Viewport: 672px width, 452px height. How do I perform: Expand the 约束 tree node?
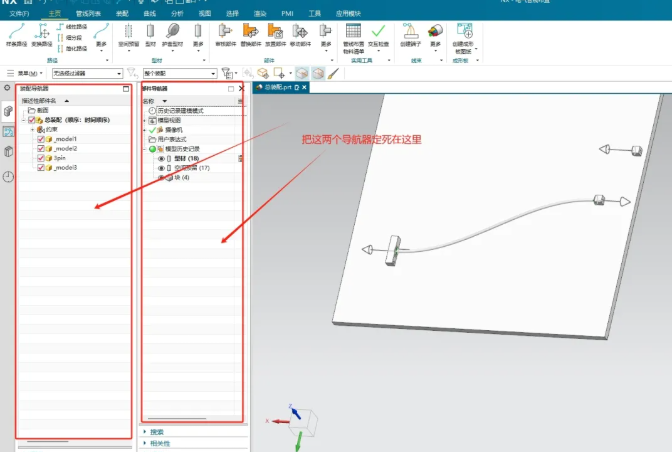[32, 129]
